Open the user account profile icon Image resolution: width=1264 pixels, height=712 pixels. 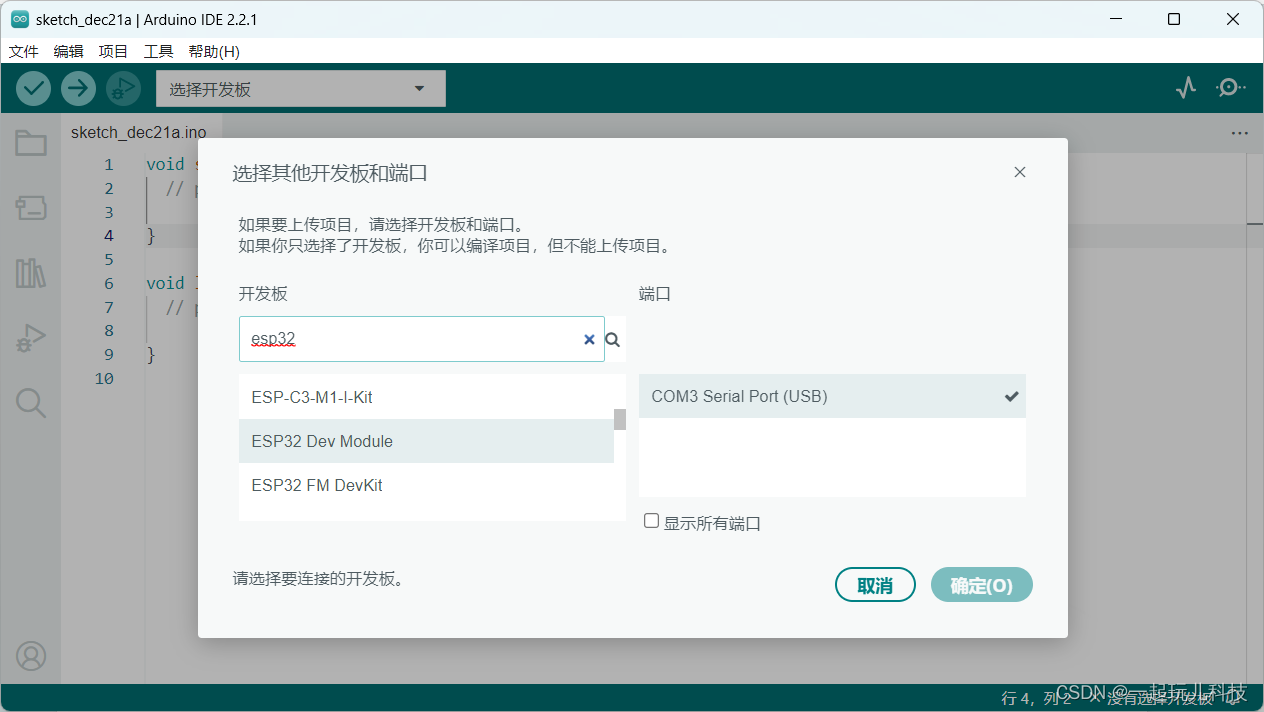pyautogui.click(x=31, y=656)
